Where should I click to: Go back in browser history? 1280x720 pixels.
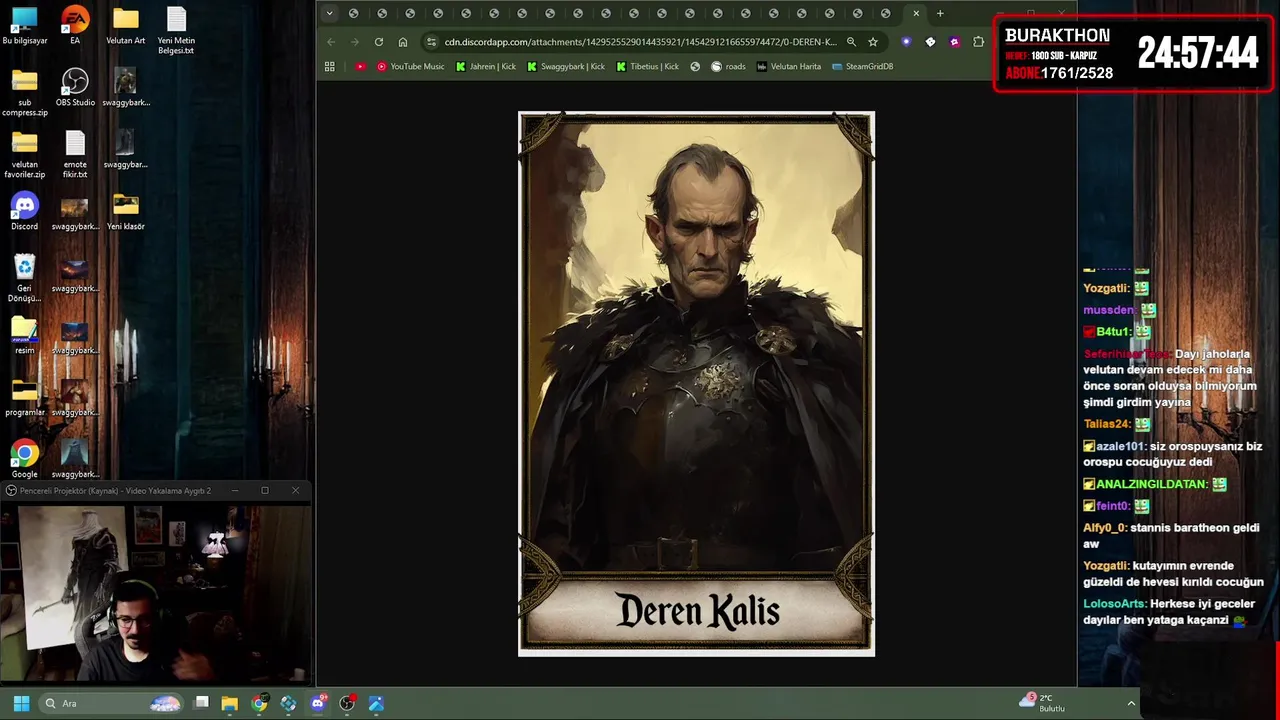tap(331, 42)
